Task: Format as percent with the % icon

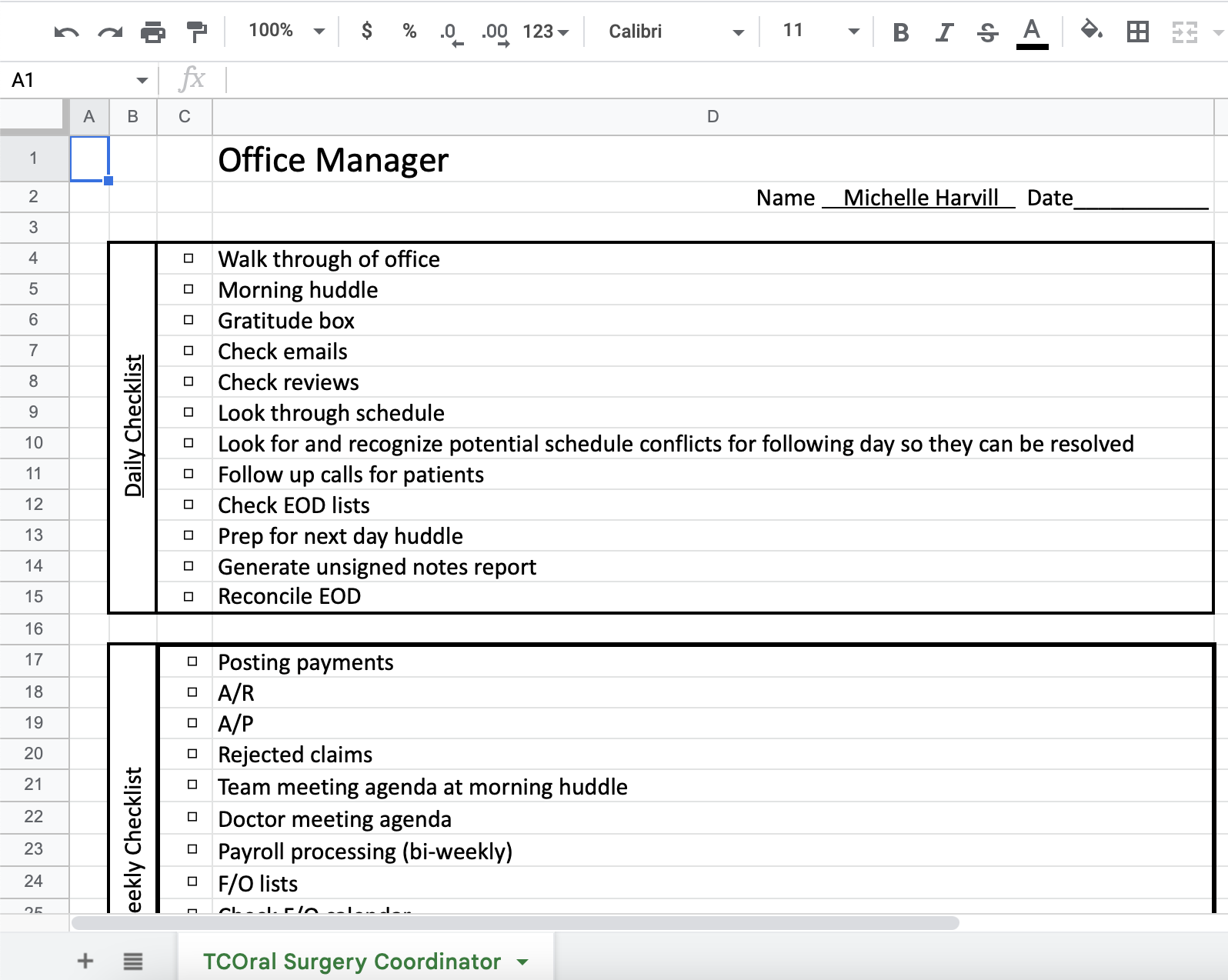Action: click(409, 31)
